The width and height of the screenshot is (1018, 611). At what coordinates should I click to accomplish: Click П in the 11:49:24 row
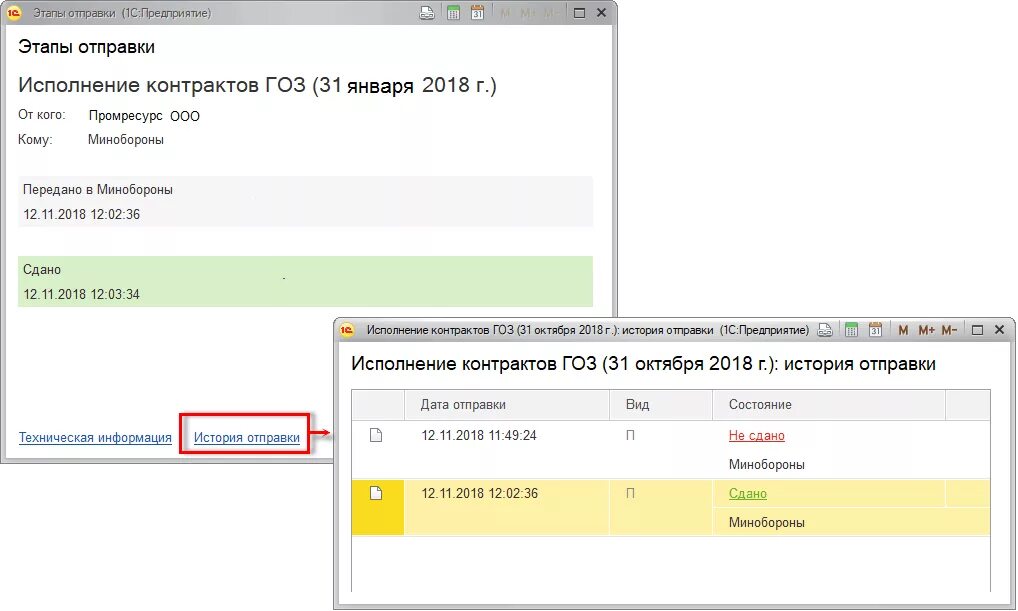click(x=630, y=436)
